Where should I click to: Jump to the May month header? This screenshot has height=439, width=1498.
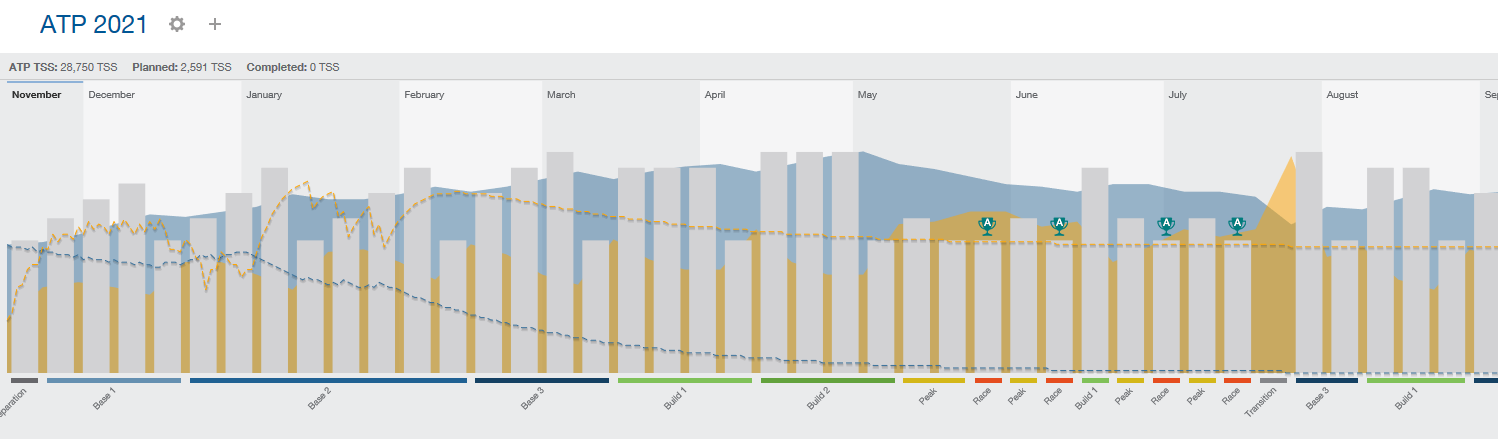[867, 95]
